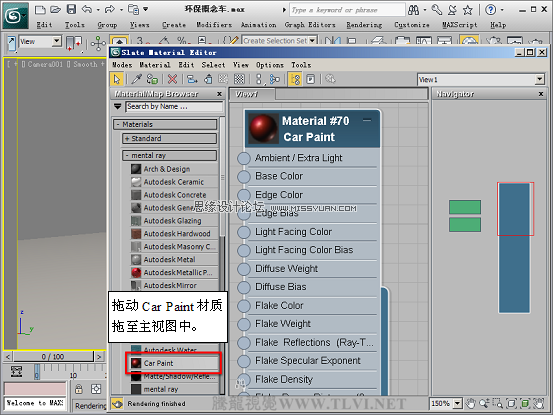Open the 150% zoom dropdown
Viewport: 553px width, 415px height.
tap(457, 403)
